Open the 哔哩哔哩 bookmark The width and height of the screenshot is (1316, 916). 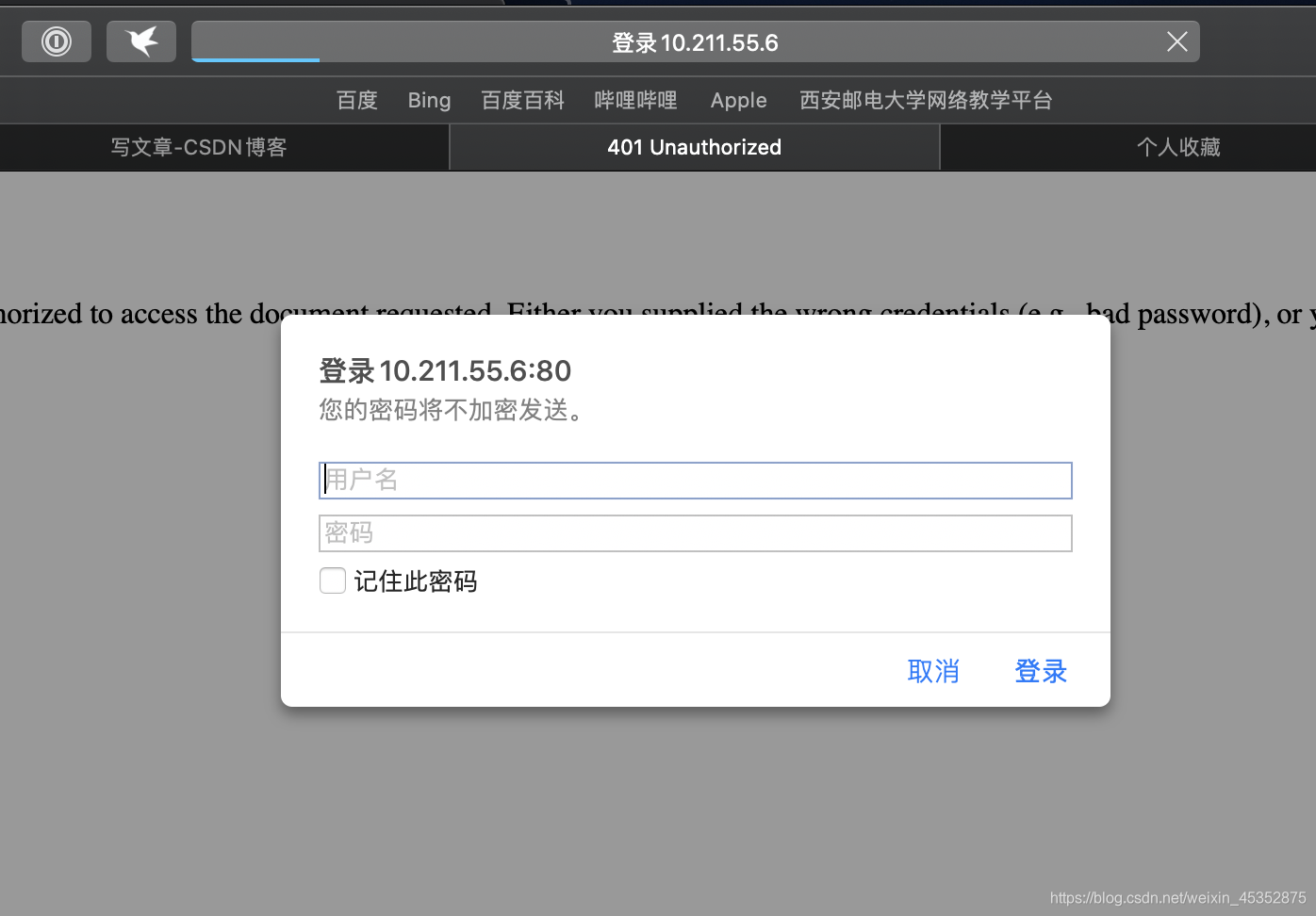pos(635,100)
